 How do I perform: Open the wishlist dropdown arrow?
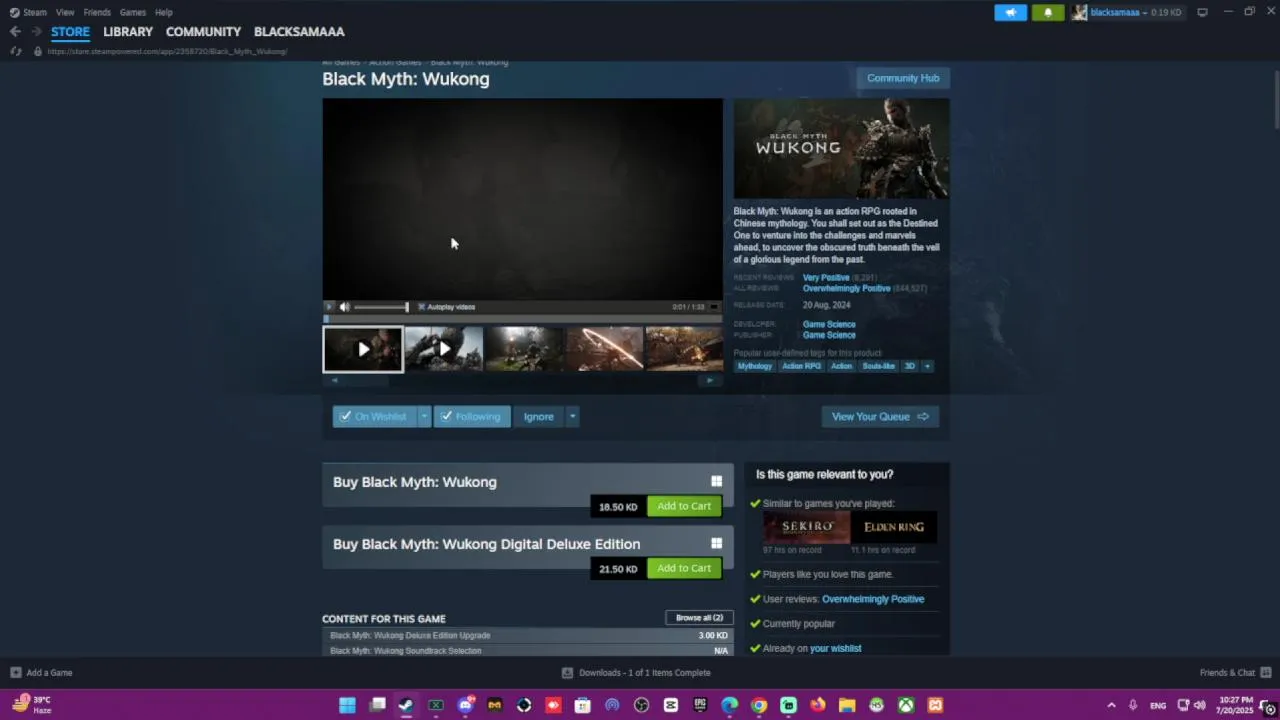click(x=424, y=416)
